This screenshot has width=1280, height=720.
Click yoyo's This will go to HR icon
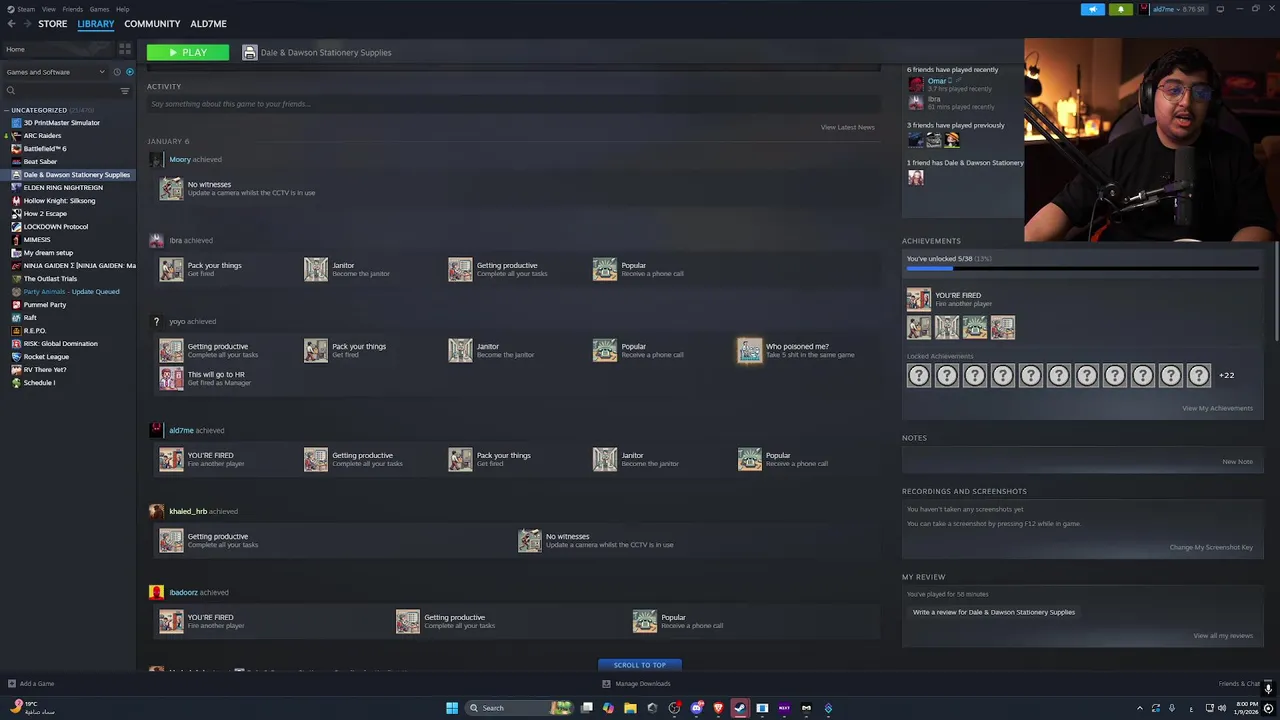point(171,378)
